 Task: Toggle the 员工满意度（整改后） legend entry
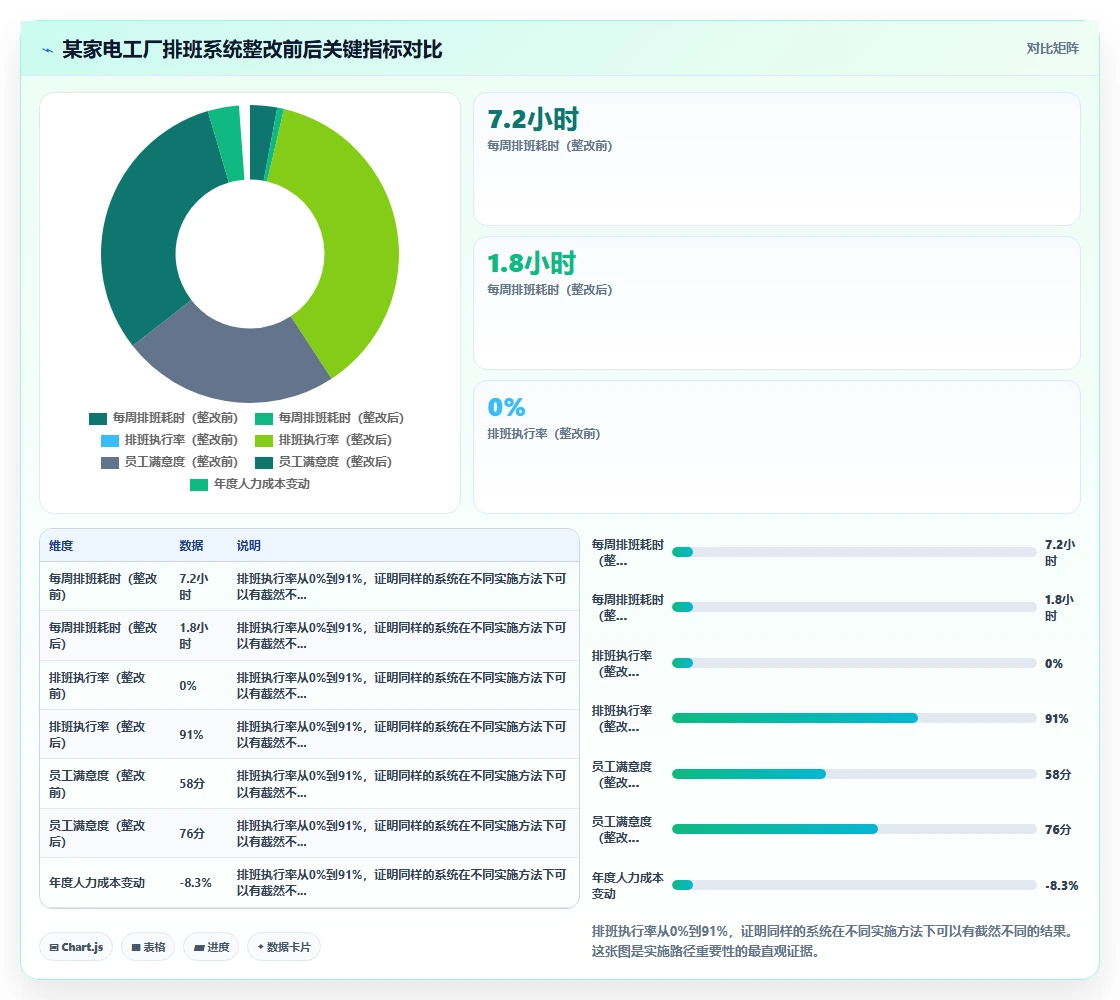(324, 462)
